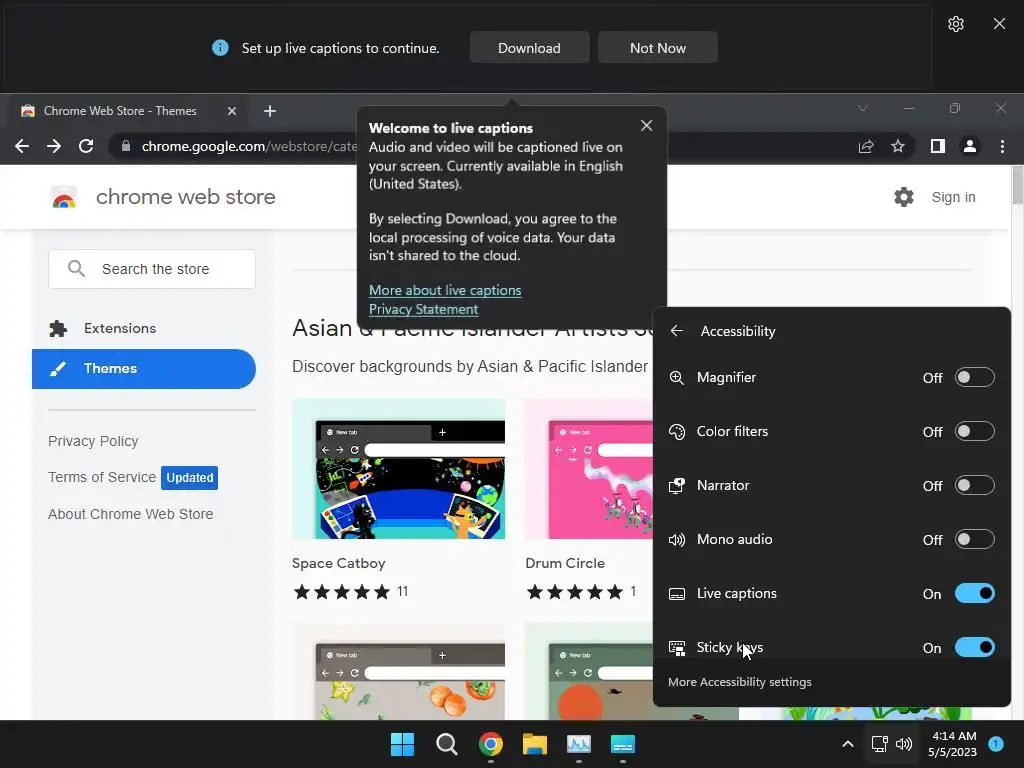1024x768 pixels.
Task: Go back in Chrome
Action: click(22, 146)
